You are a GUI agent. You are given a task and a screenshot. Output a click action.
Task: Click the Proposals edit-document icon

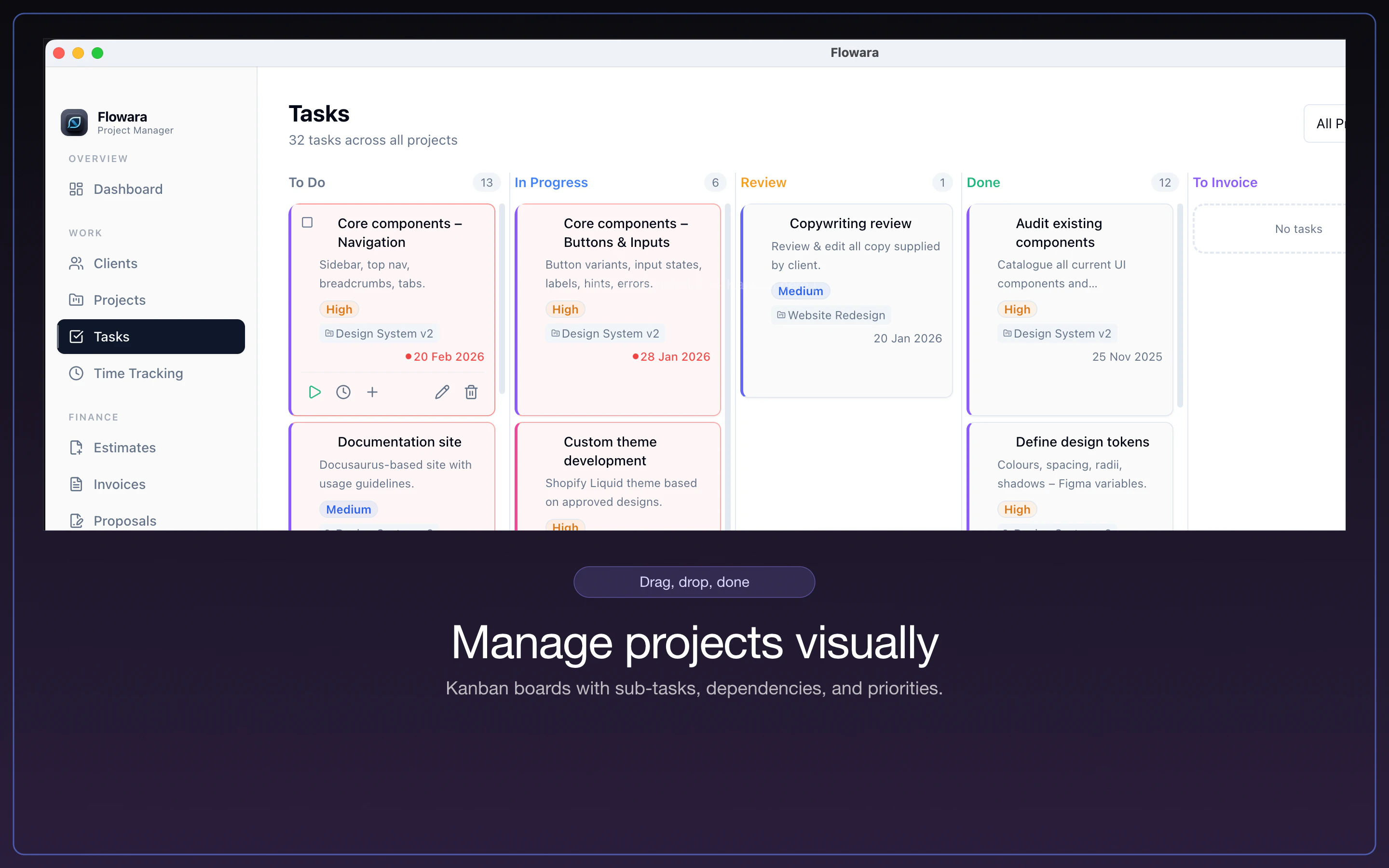pyautogui.click(x=76, y=521)
